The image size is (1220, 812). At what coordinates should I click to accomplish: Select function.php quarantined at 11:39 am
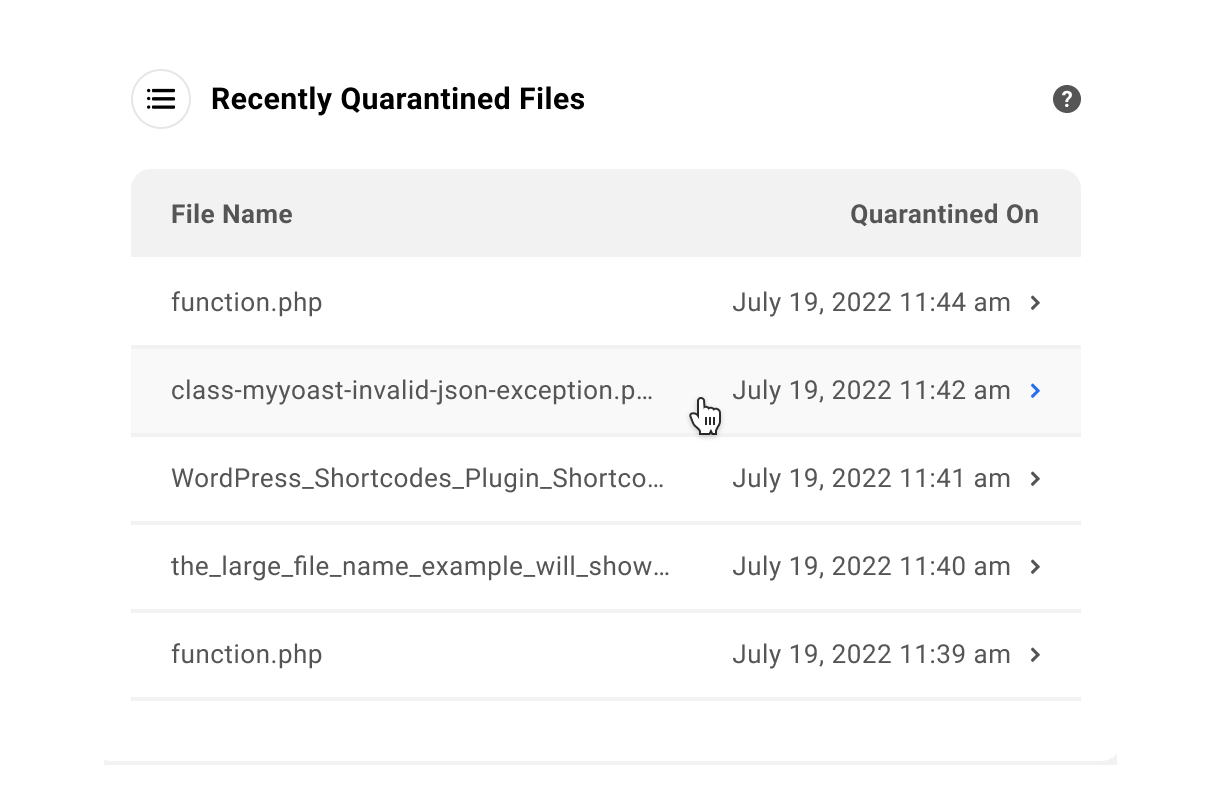pos(246,654)
